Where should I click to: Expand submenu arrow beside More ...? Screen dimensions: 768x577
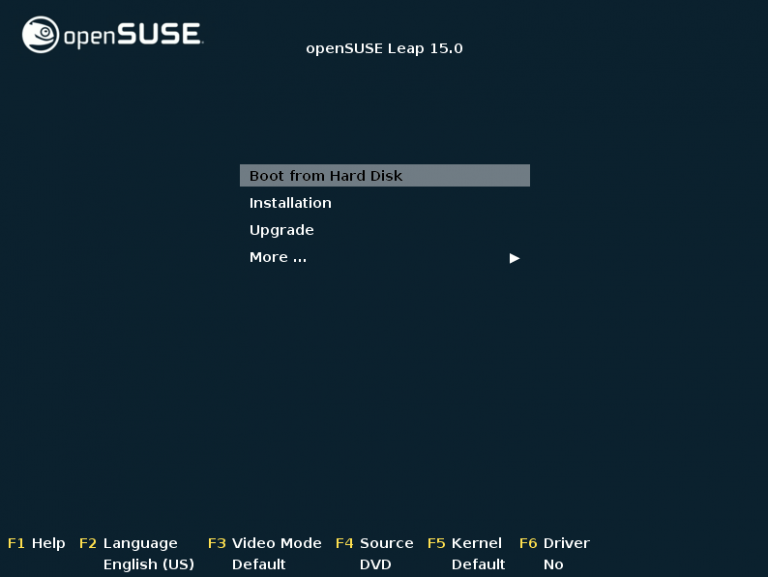514,258
